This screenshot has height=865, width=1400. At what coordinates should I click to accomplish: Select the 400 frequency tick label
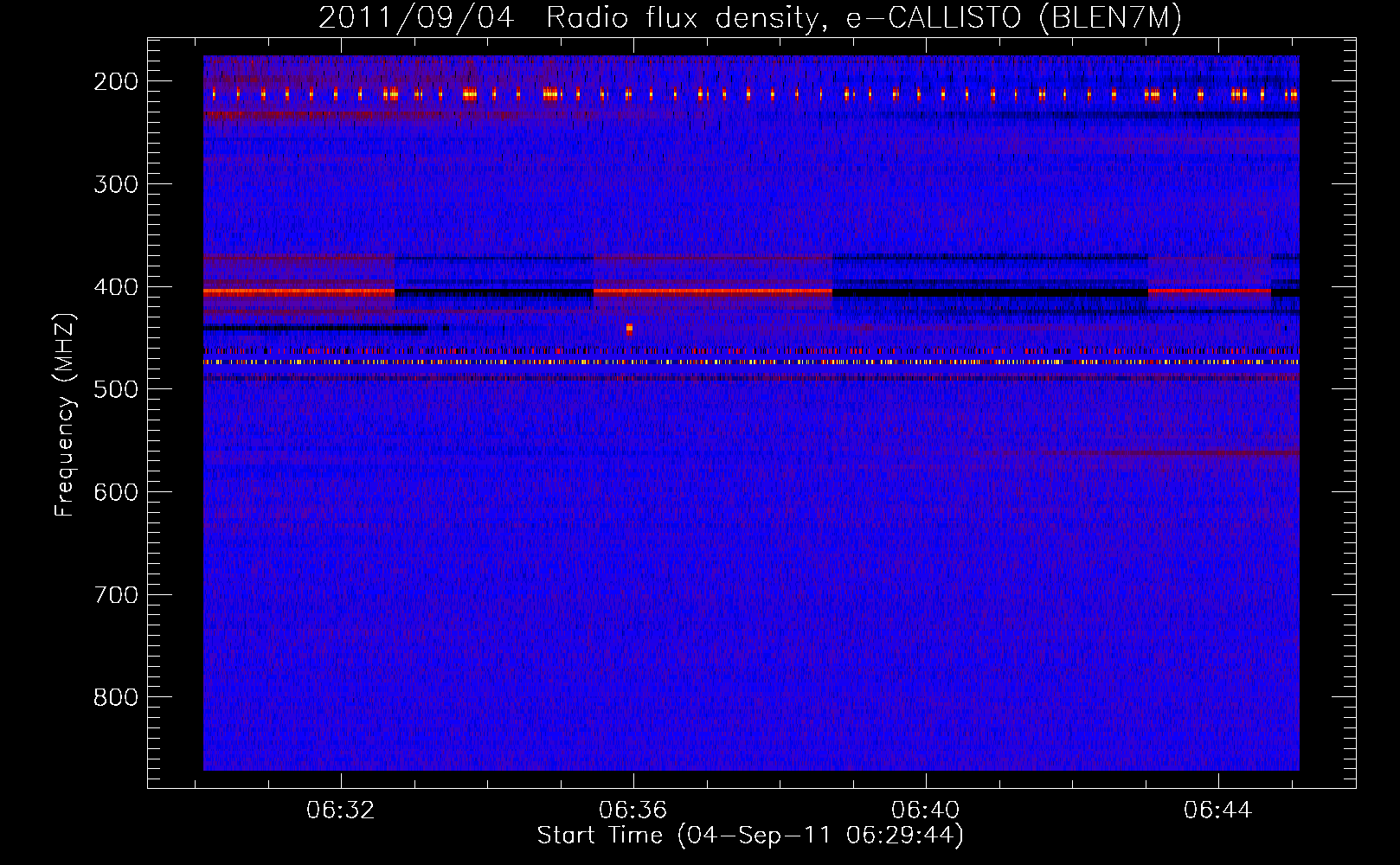coord(116,287)
